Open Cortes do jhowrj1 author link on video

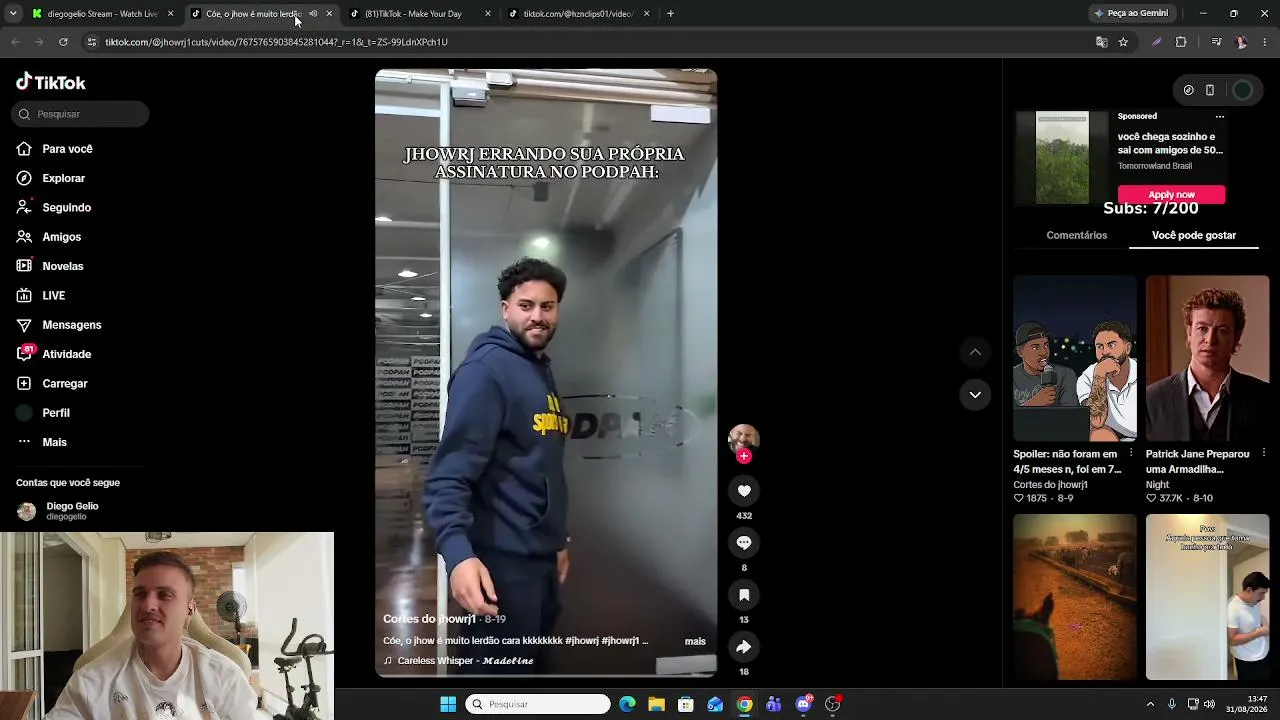pos(429,619)
